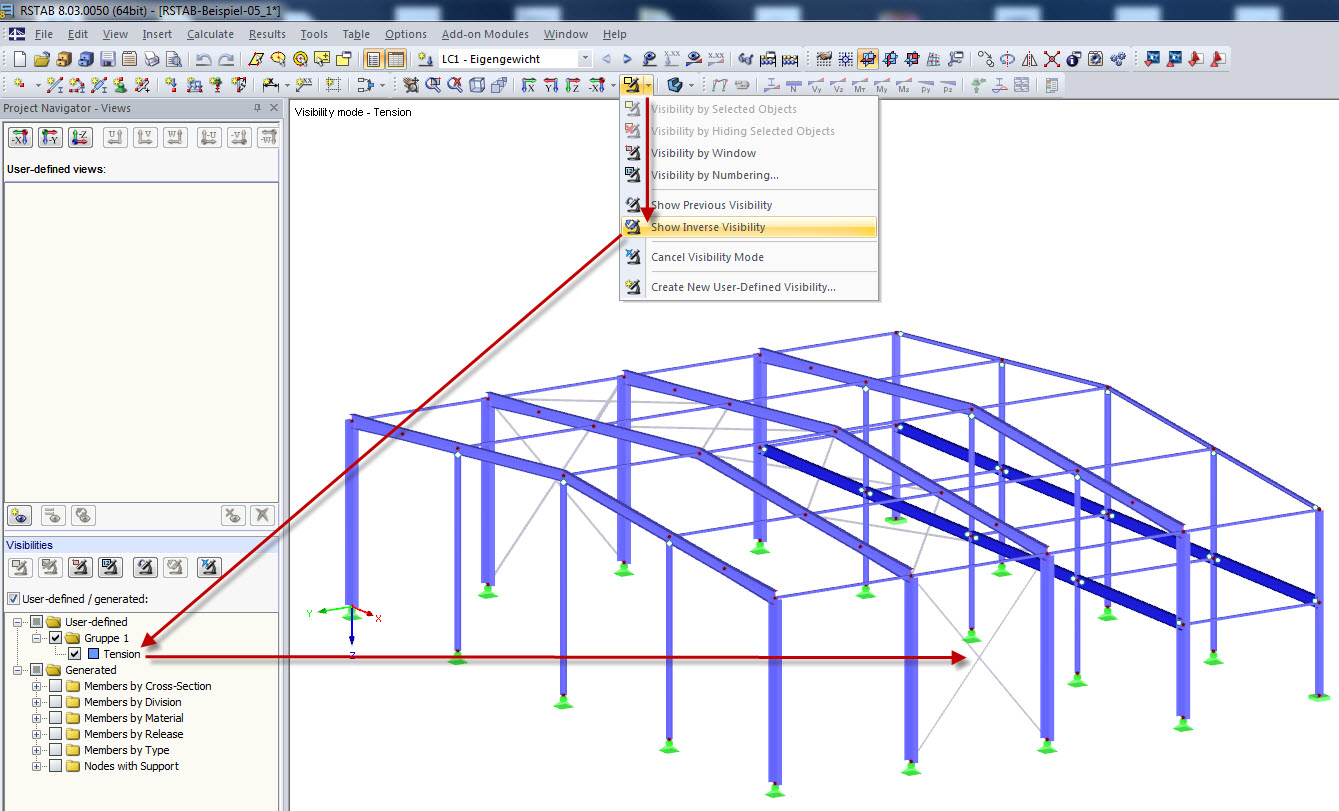Select Show Inverse Visibility menu entry
Viewport: 1339px width, 811px height.
click(749, 227)
